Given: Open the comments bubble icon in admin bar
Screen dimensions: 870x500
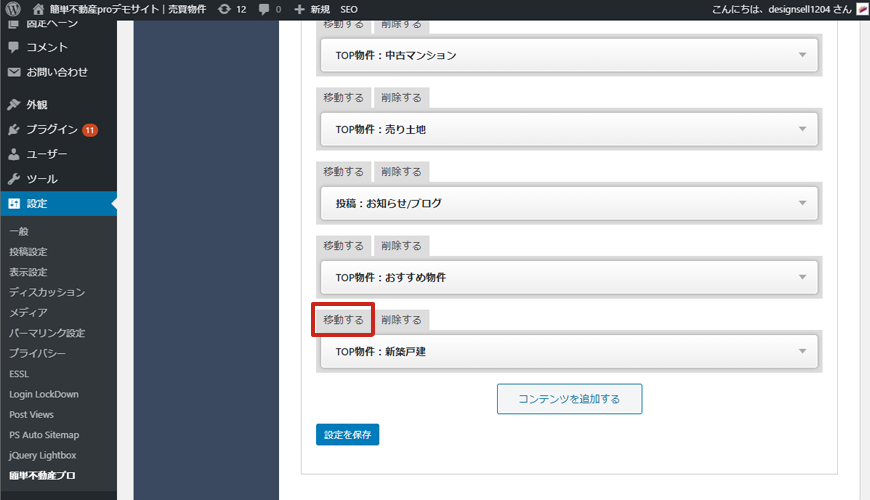Looking at the screenshot, I should coord(264,9).
